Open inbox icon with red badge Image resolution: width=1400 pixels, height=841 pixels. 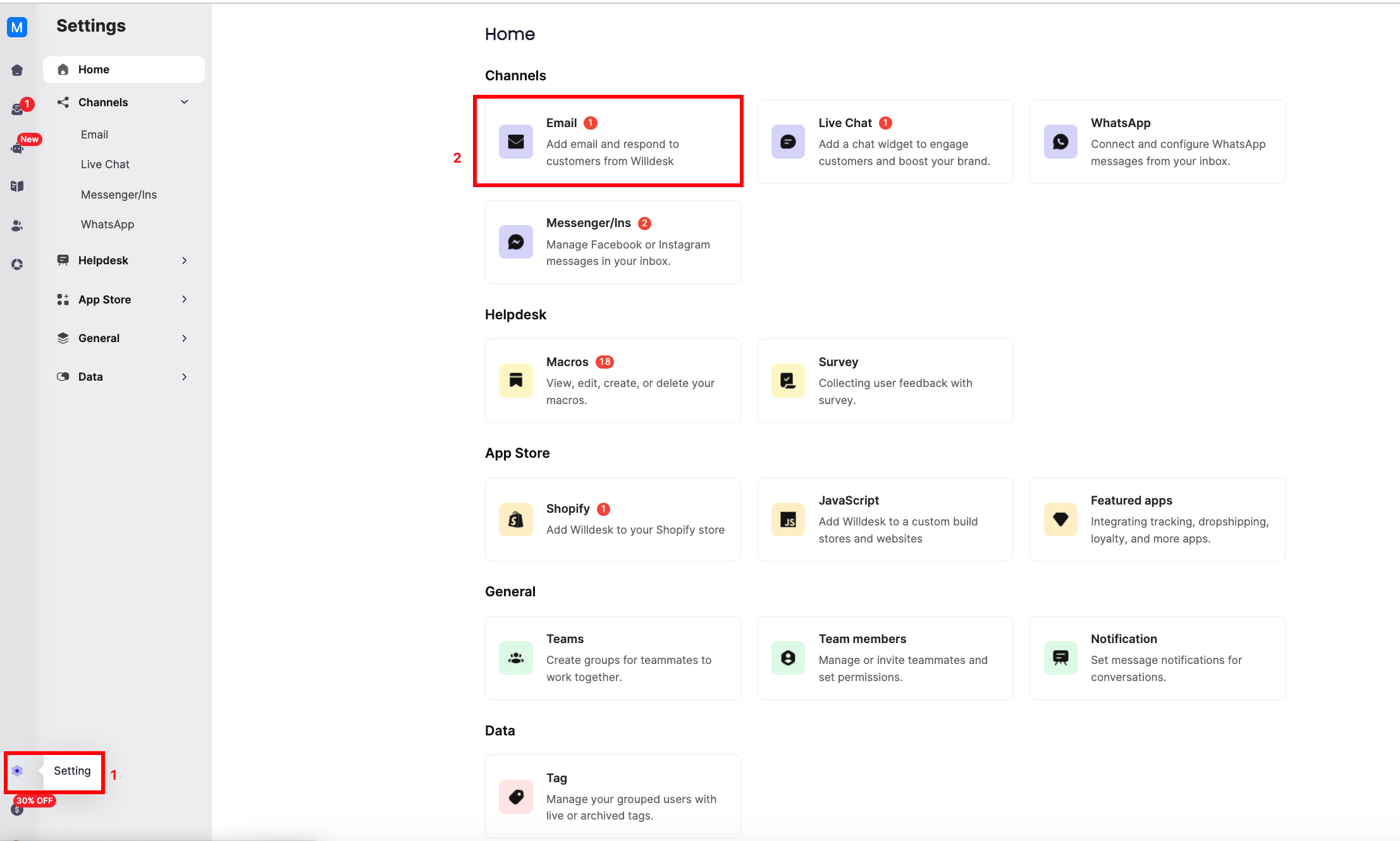pos(17,109)
